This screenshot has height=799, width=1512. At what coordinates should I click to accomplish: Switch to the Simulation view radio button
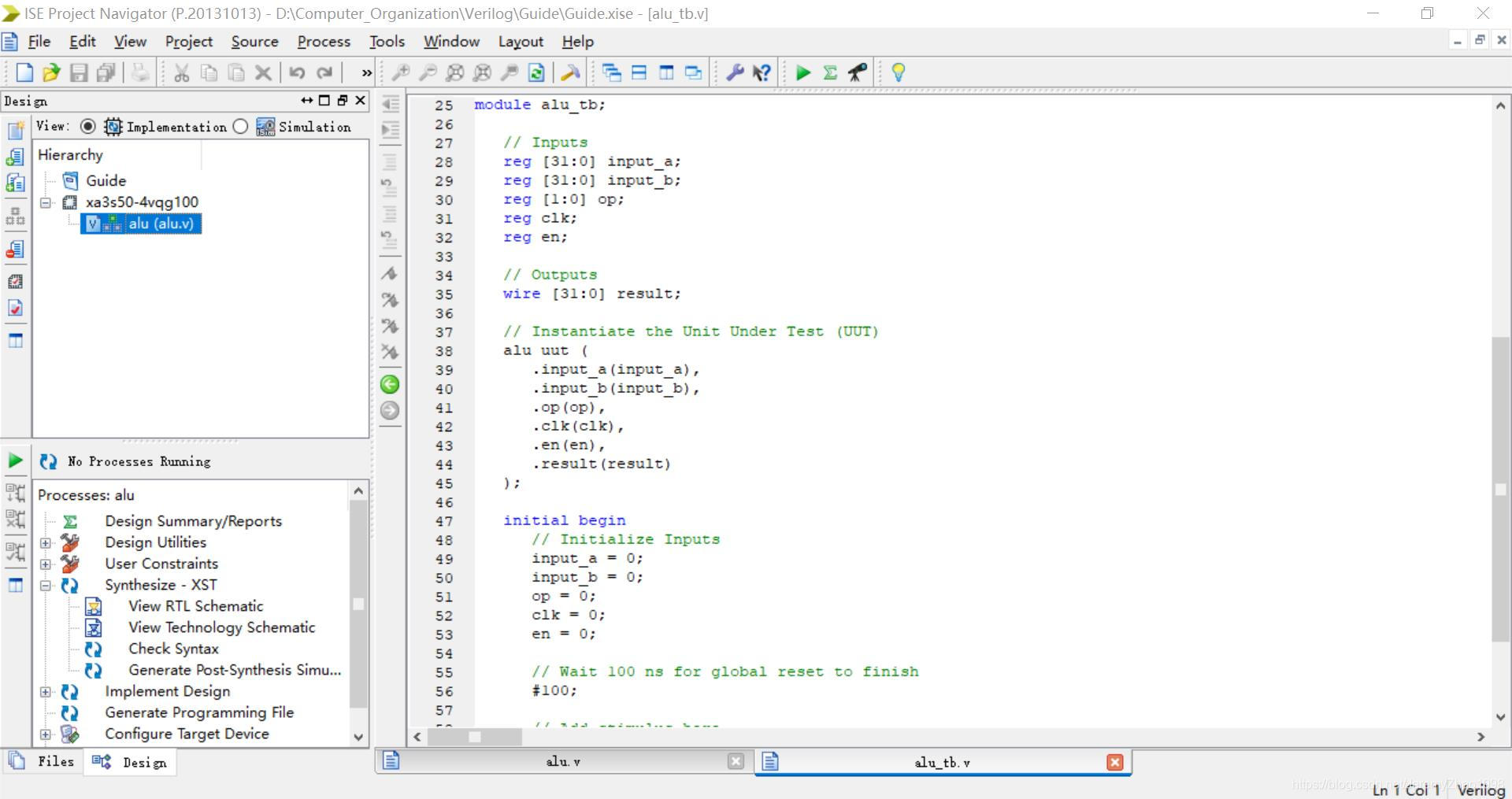coord(241,126)
